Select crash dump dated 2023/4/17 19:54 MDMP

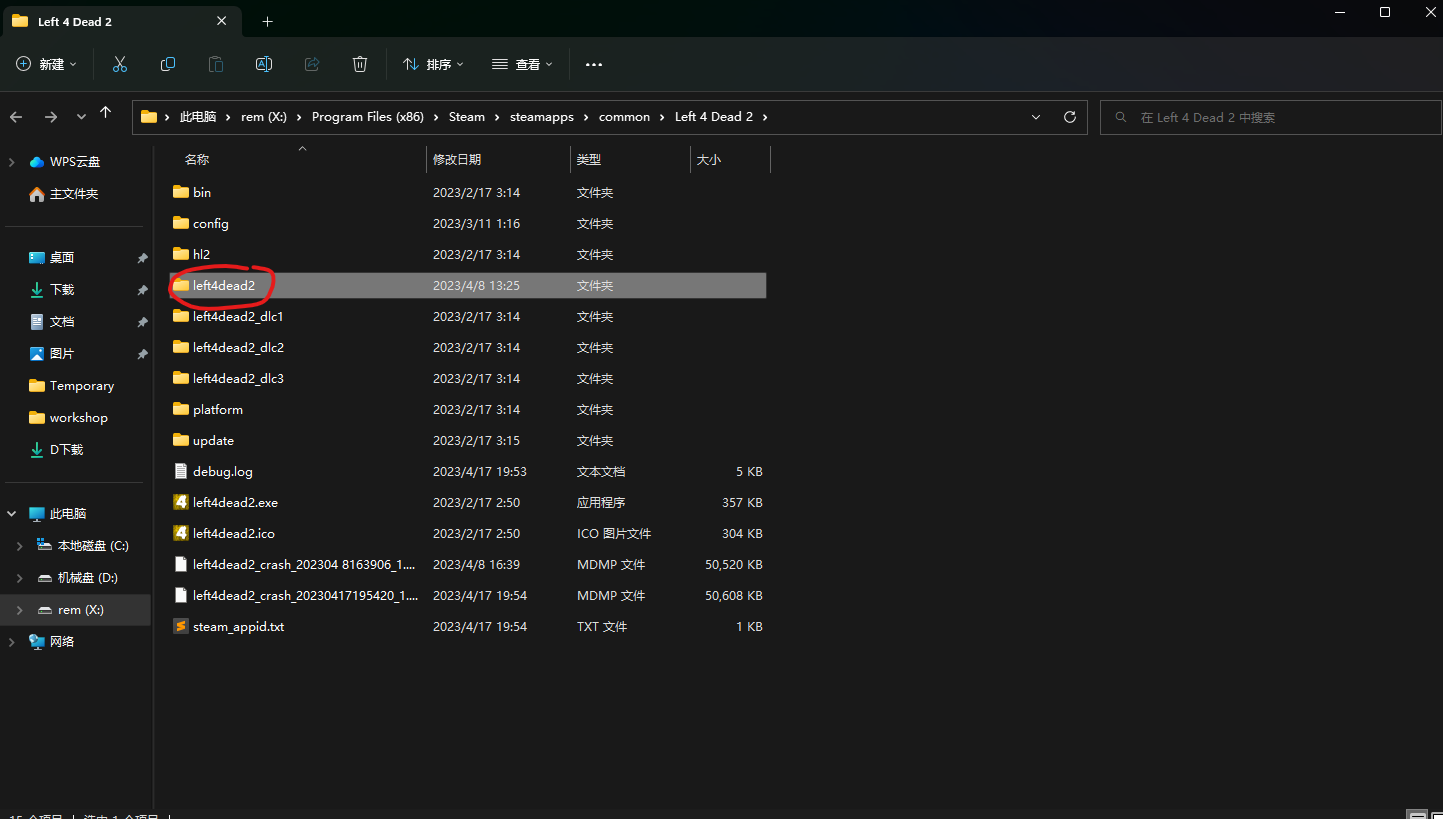click(468, 595)
